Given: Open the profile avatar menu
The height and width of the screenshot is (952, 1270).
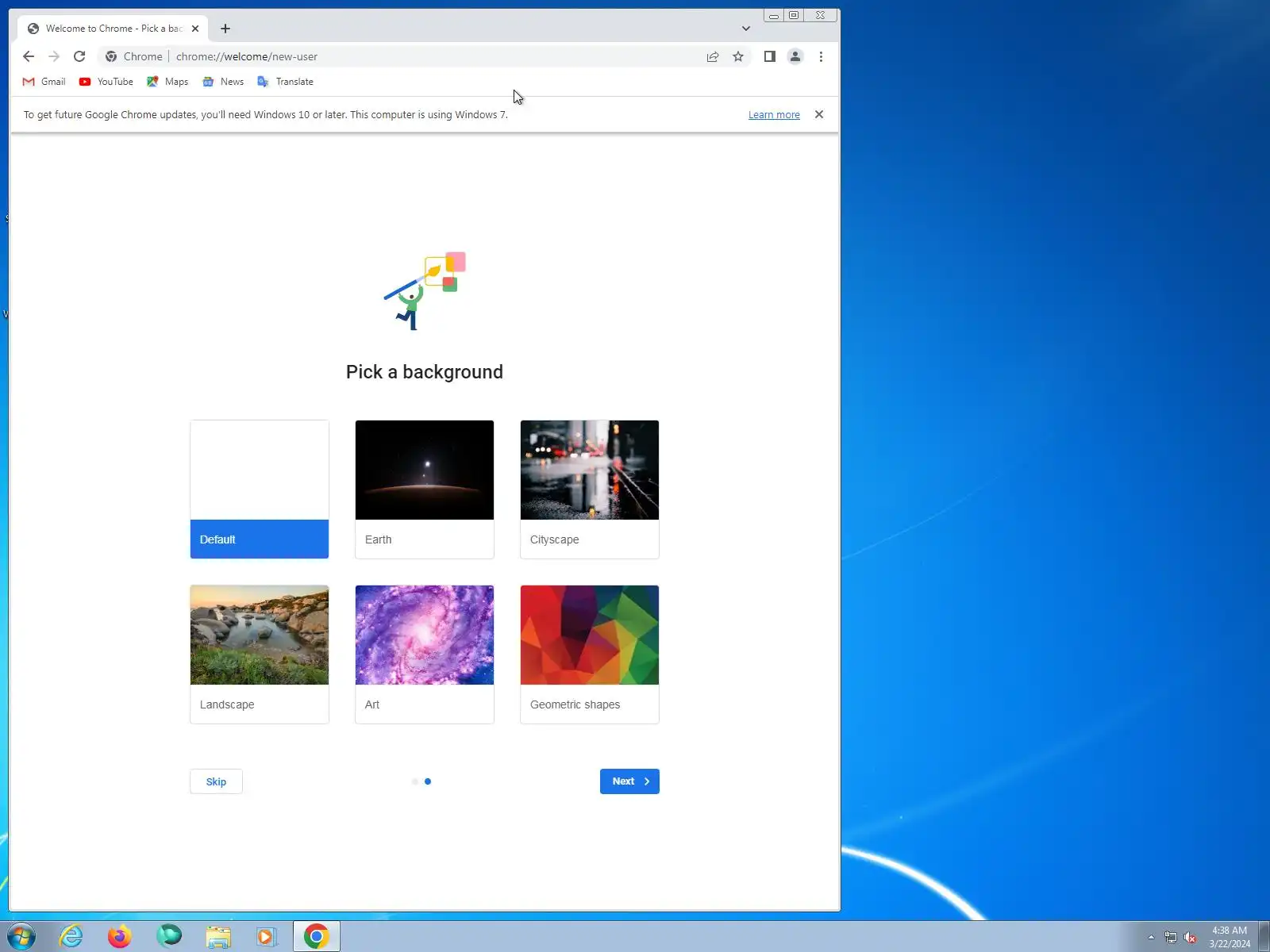Looking at the screenshot, I should (795, 56).
